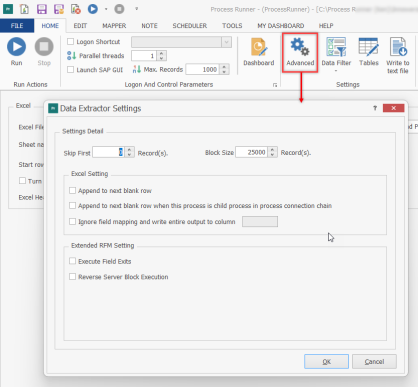Expand the Data Filter dropdown arrow
The height and width of the screenshot is (387, 418).
(x=336, y=71)
